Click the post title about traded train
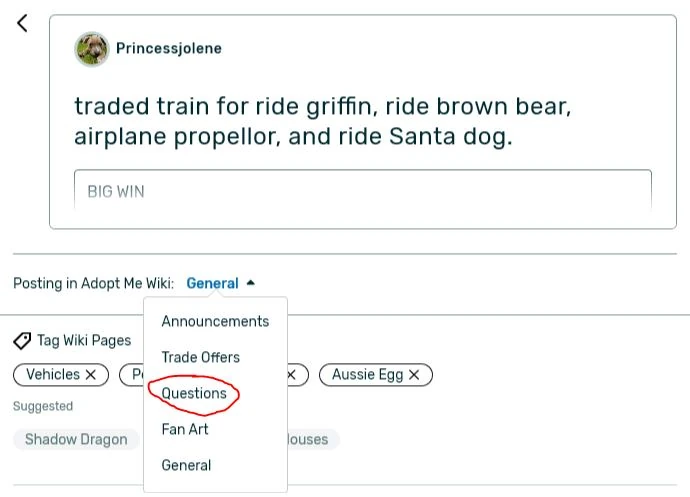 coord(322,121)
